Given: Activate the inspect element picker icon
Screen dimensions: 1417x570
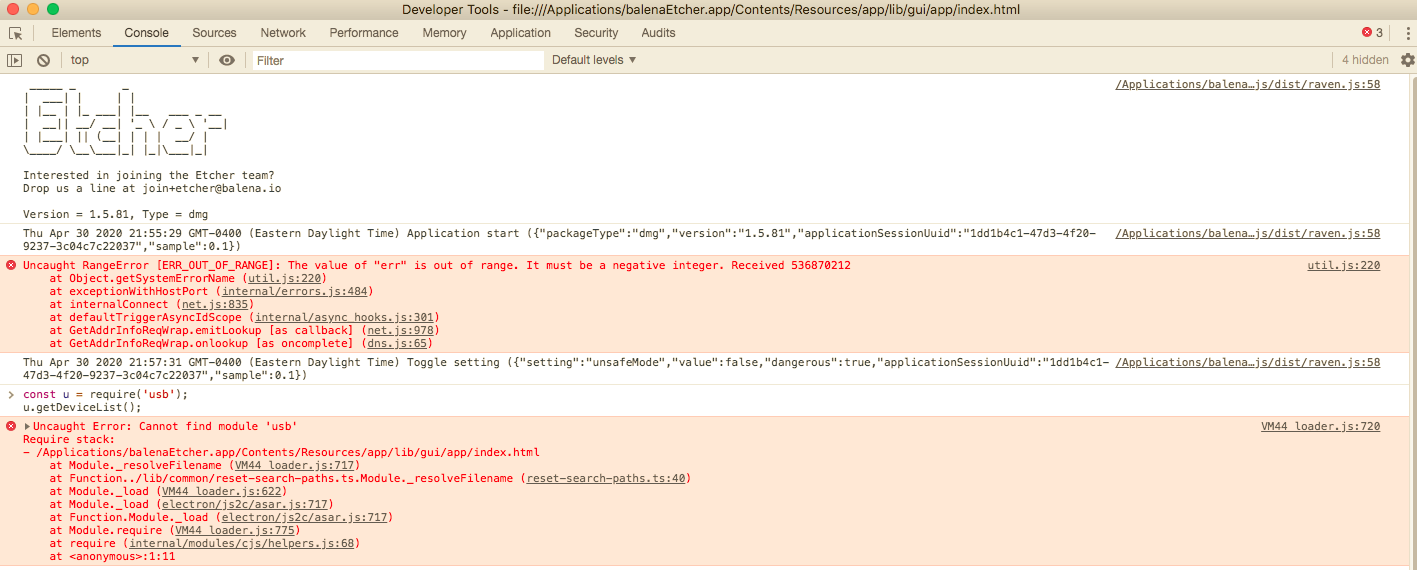Looking at the screenshot, I should (x=15, y=33).
